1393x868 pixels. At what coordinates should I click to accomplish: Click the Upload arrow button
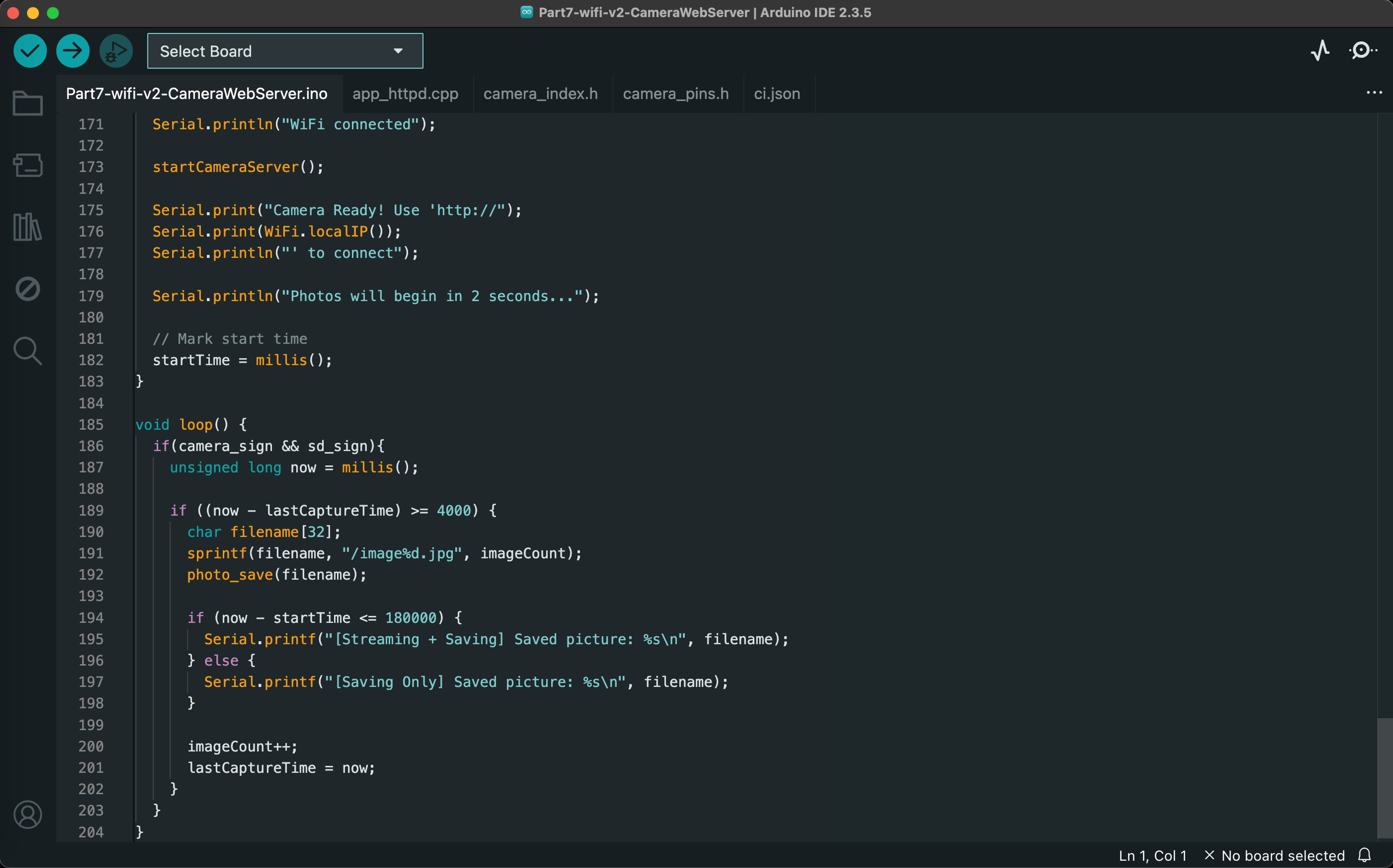point(73,51)
